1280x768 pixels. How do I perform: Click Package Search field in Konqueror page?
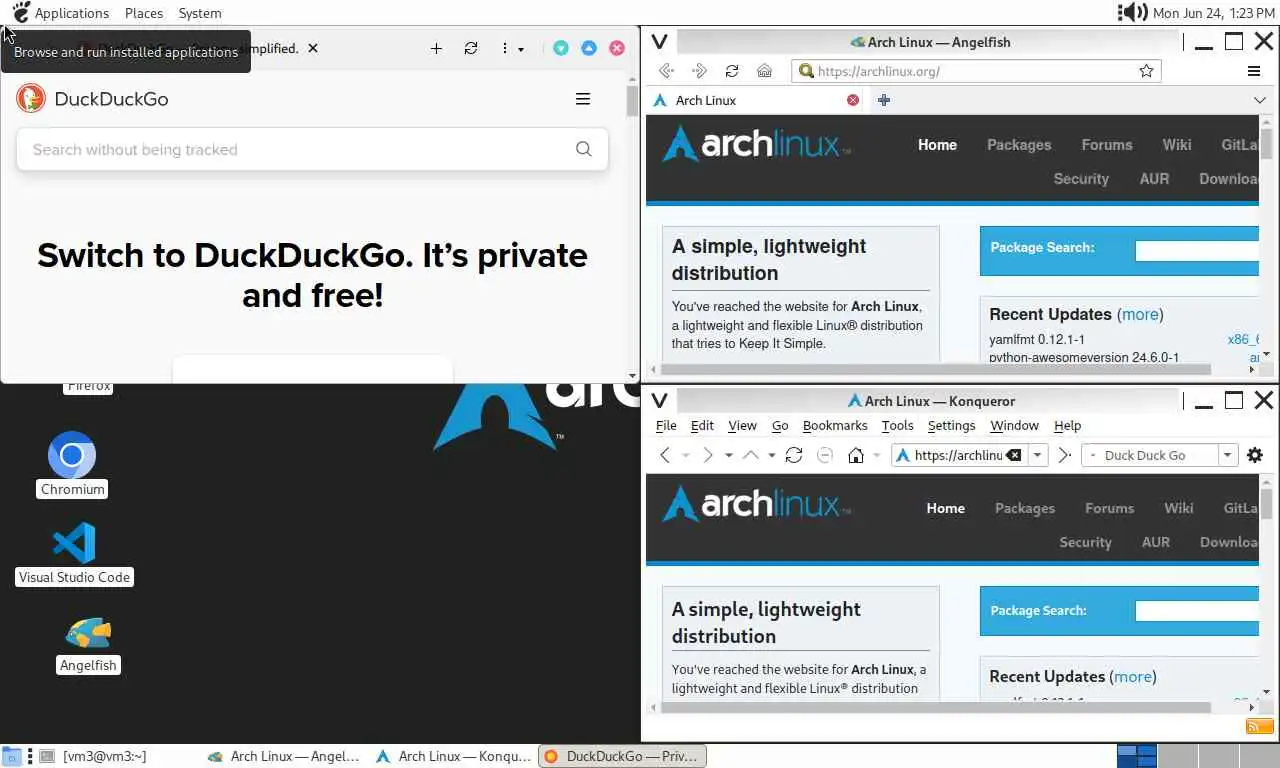(1196, 610)
